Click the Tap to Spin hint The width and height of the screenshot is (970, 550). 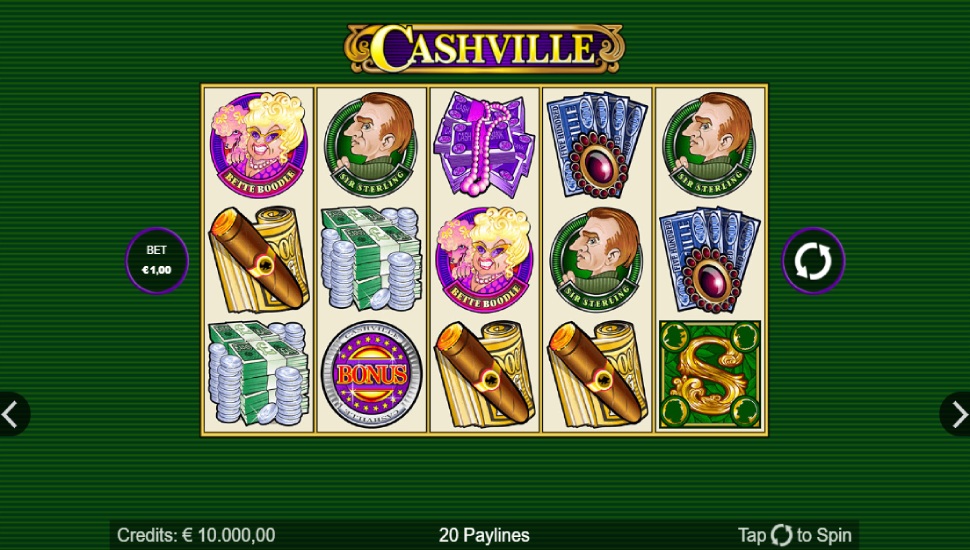795,535
